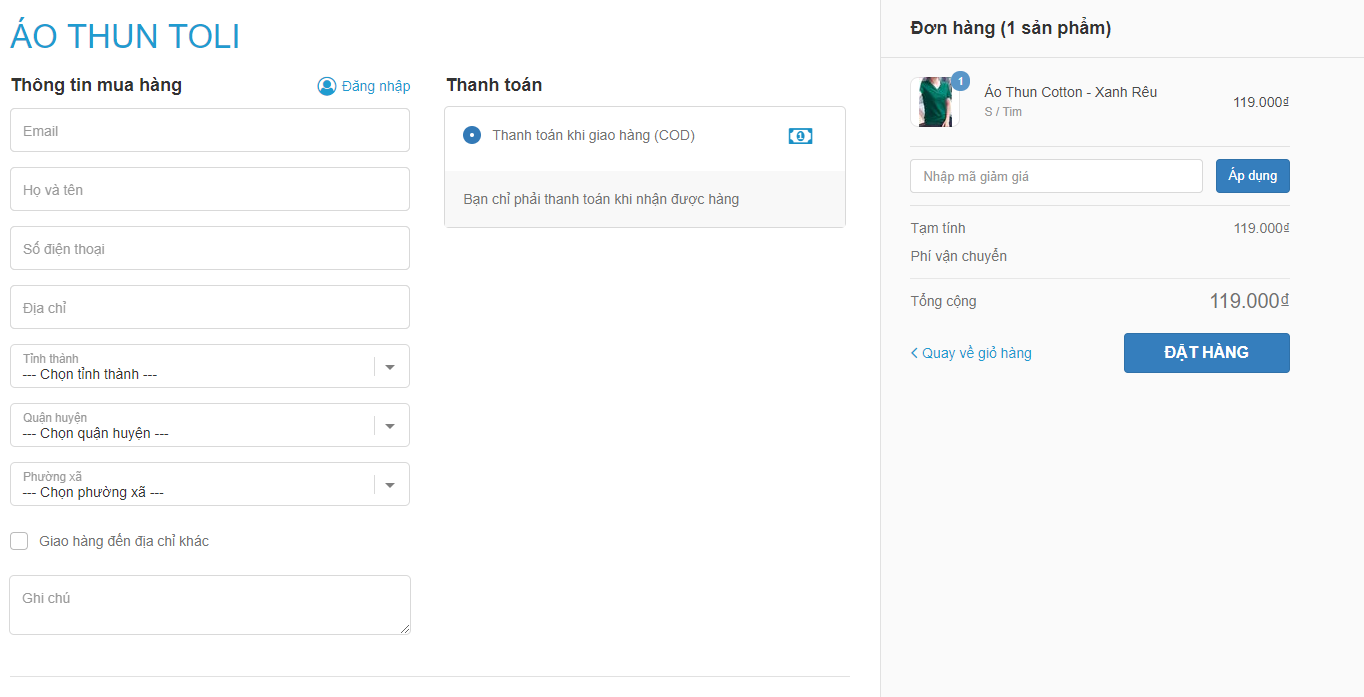
Task: Click the quantity badge on product thumbnail
Action: click(x=960, y=81)
